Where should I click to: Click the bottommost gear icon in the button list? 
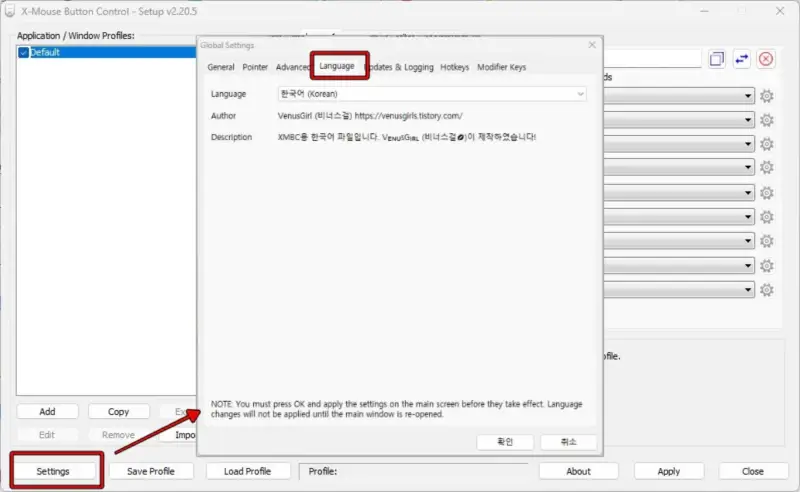pyautogui.click(x=767, y=290)
